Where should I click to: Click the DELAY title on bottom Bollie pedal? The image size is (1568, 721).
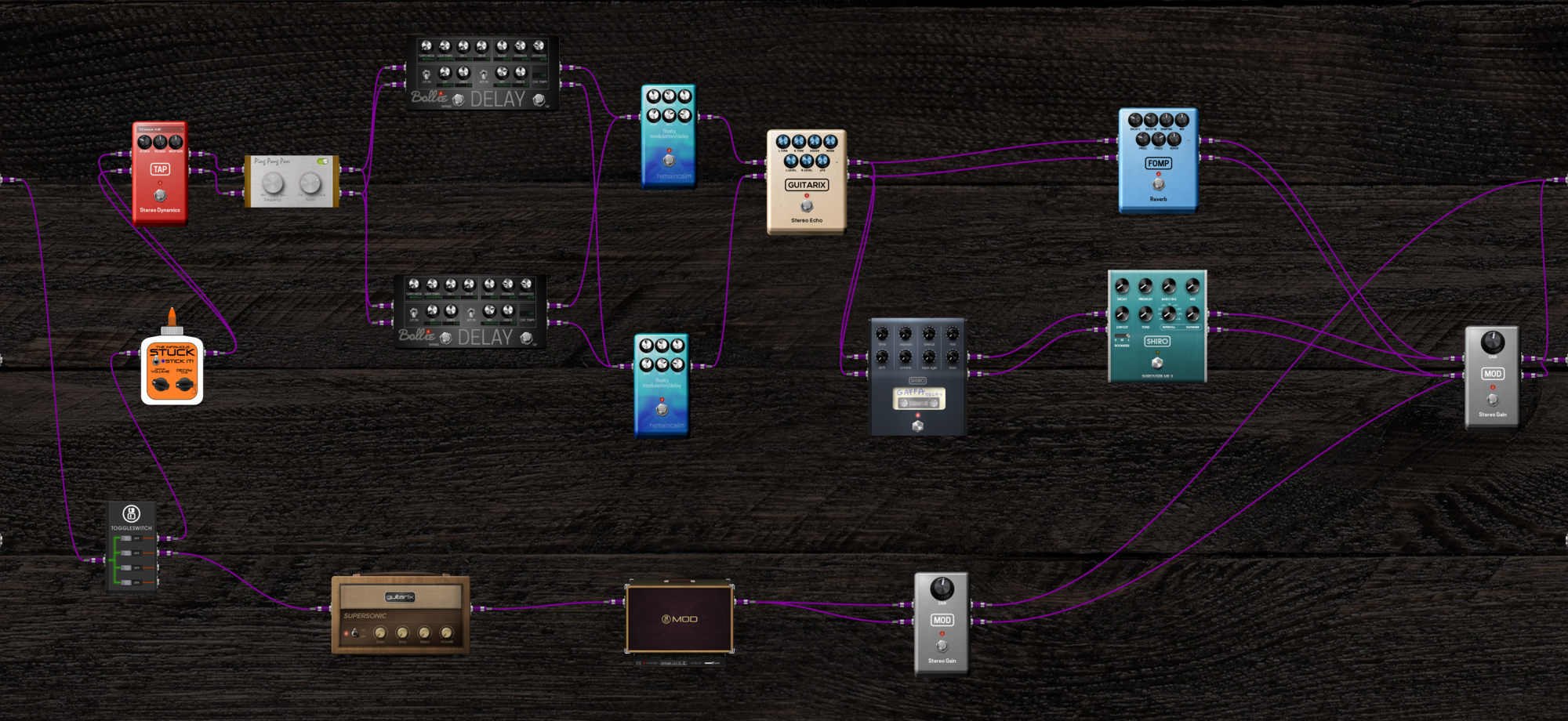coord(485,338)
